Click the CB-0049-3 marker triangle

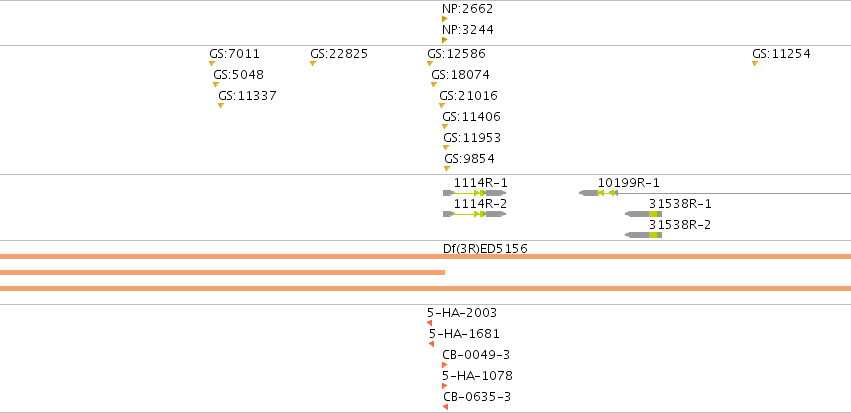[444, 365]
